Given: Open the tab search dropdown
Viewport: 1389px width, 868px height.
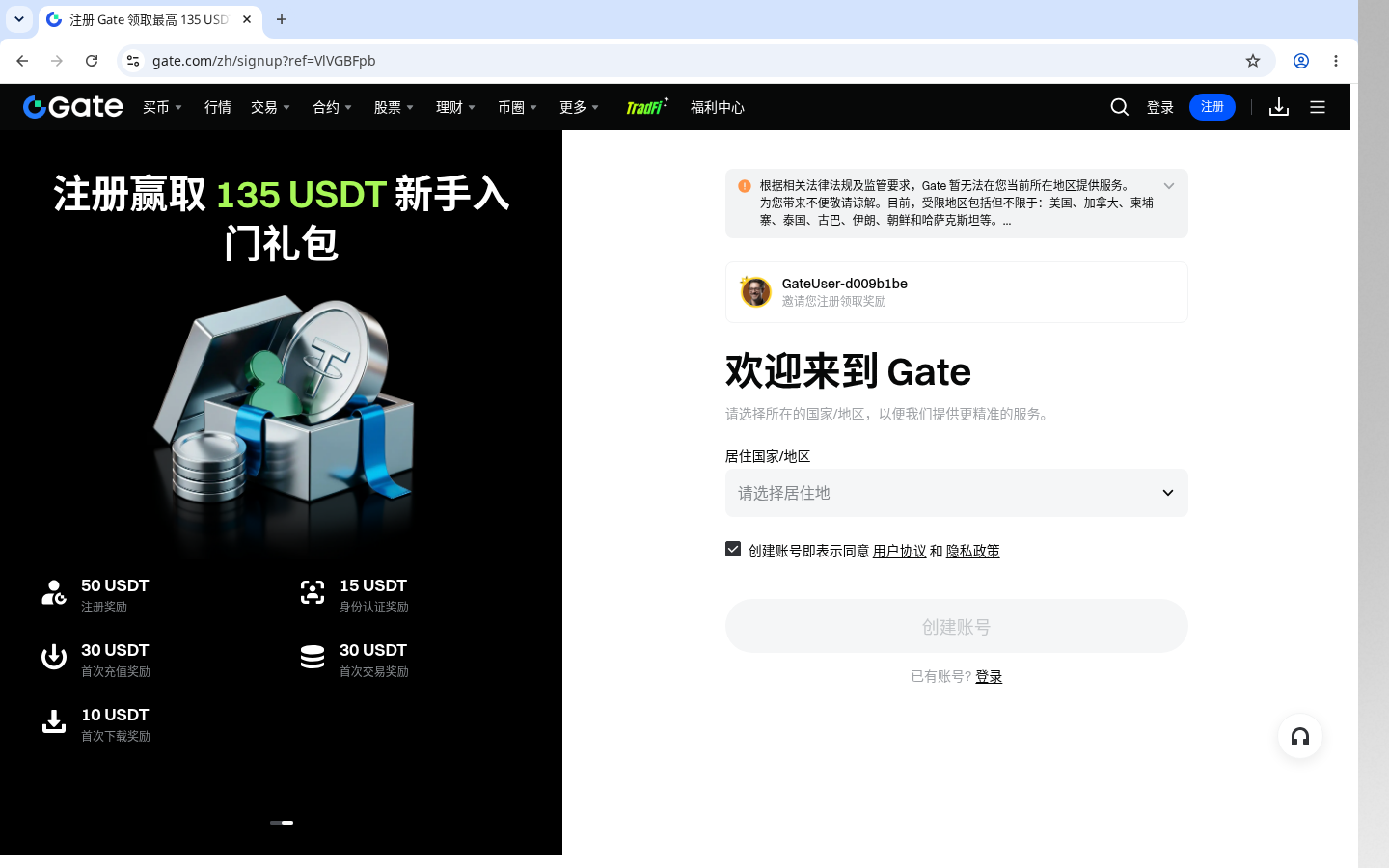Looking at the screenshot, I should [19, 19].
